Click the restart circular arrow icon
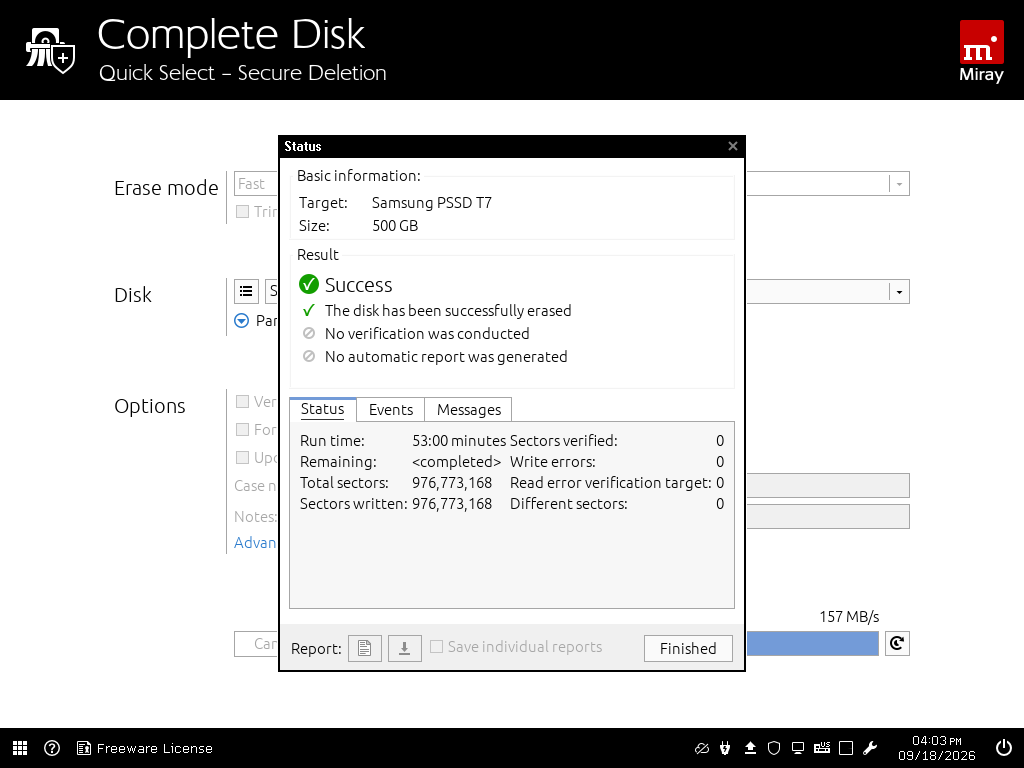Image resolution: width=1024 pixels, height=768 pixels. click(897, 643)
